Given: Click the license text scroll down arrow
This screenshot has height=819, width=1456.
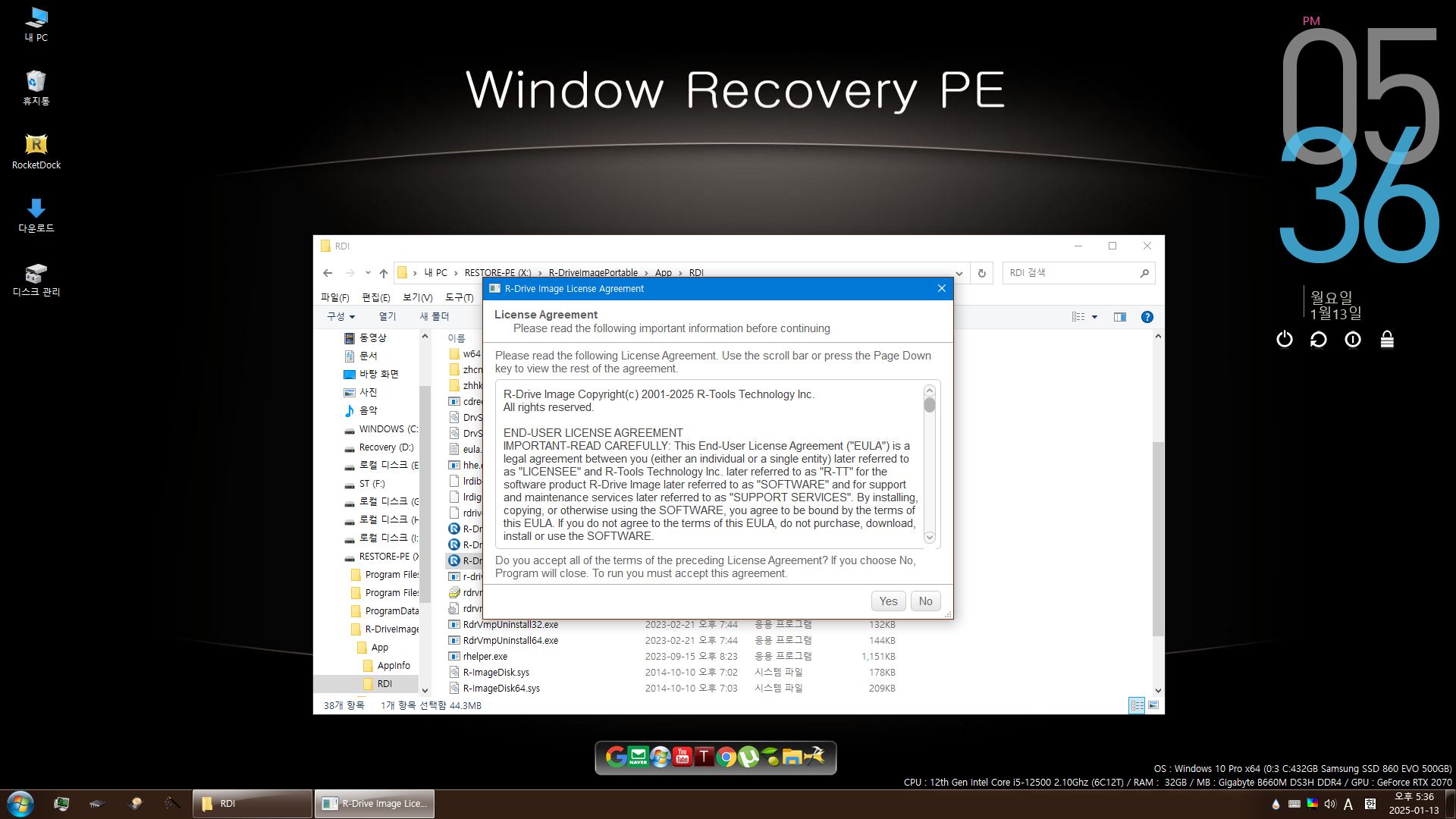Looking at the screenshot, I should pos(930,537).
